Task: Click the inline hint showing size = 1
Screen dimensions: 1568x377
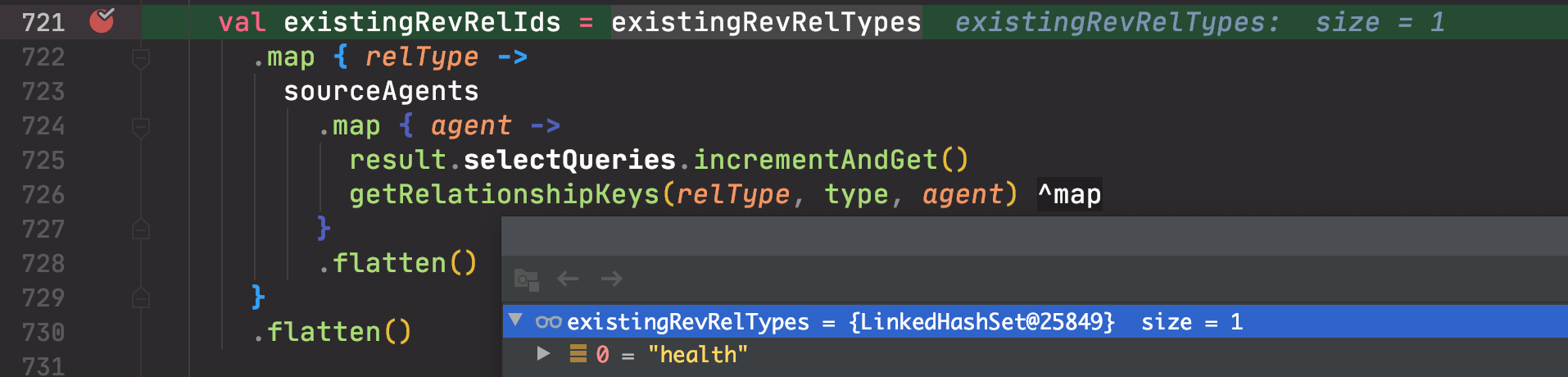Action: [x=1380, y=23]
